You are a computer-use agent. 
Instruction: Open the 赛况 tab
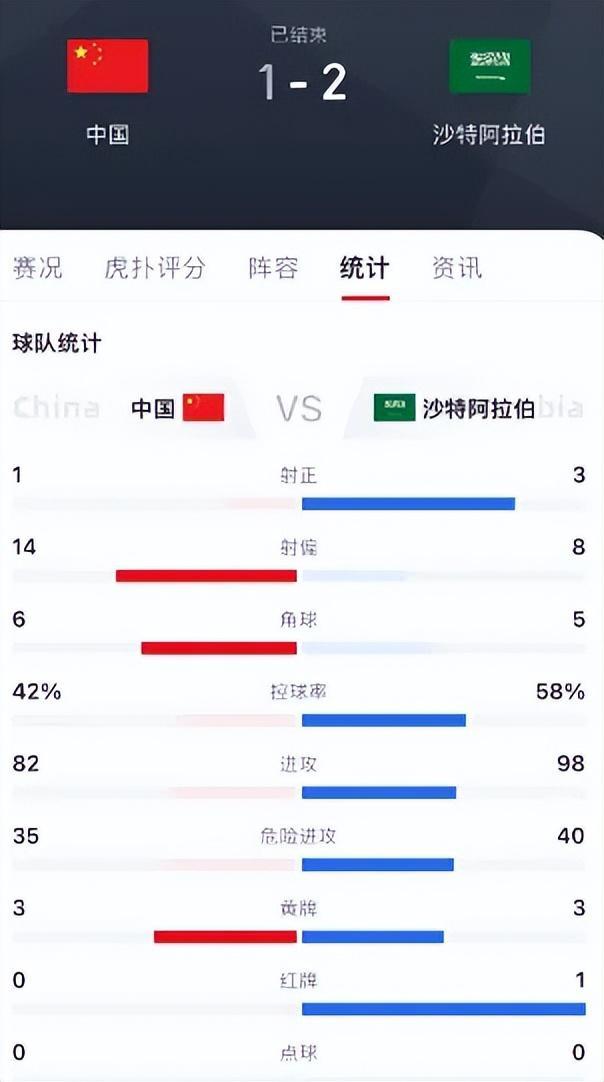click(38, 268)
